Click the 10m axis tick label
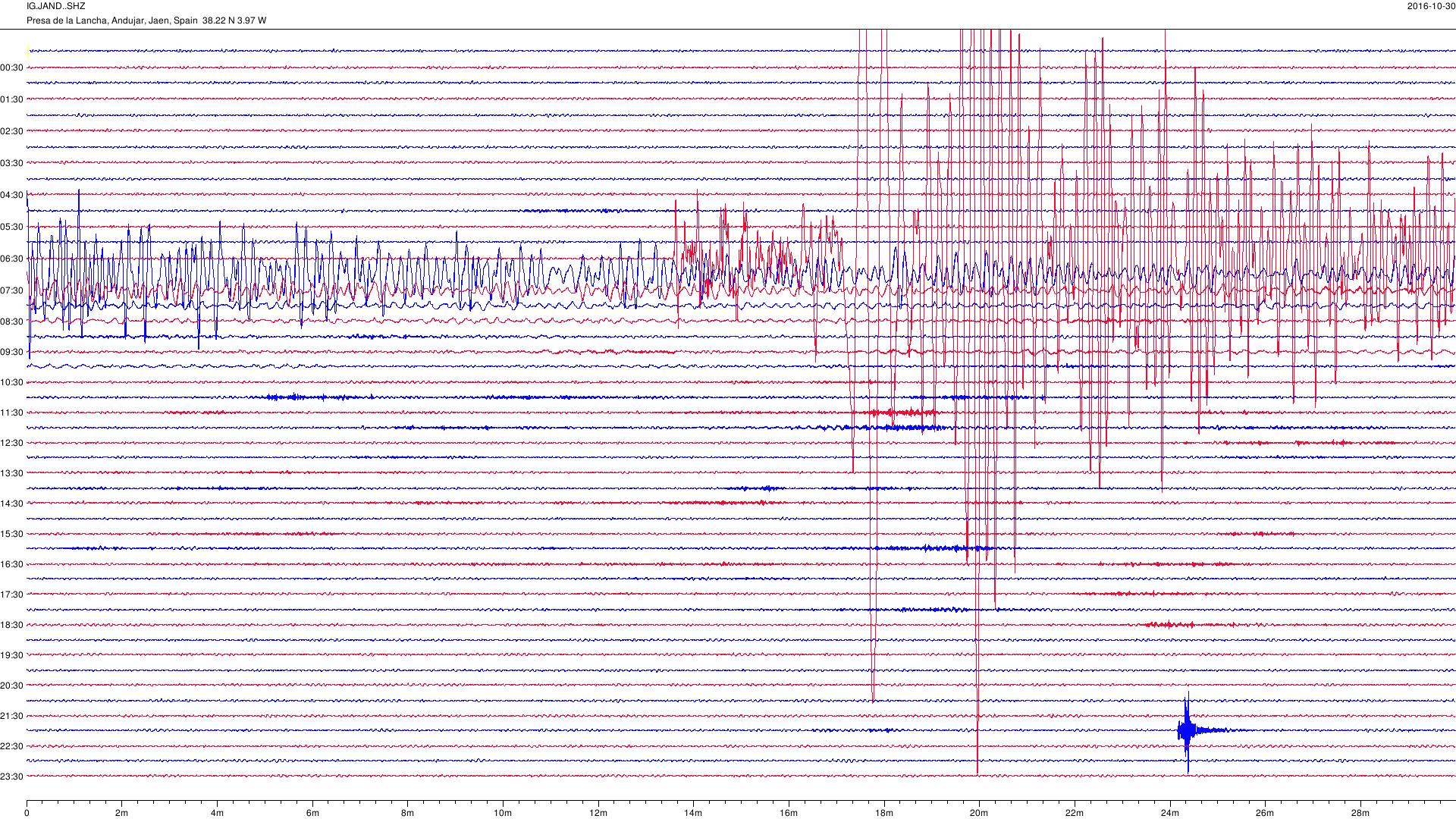The width and height of the screenshot is (1456, 819). [x=503, y=814]
